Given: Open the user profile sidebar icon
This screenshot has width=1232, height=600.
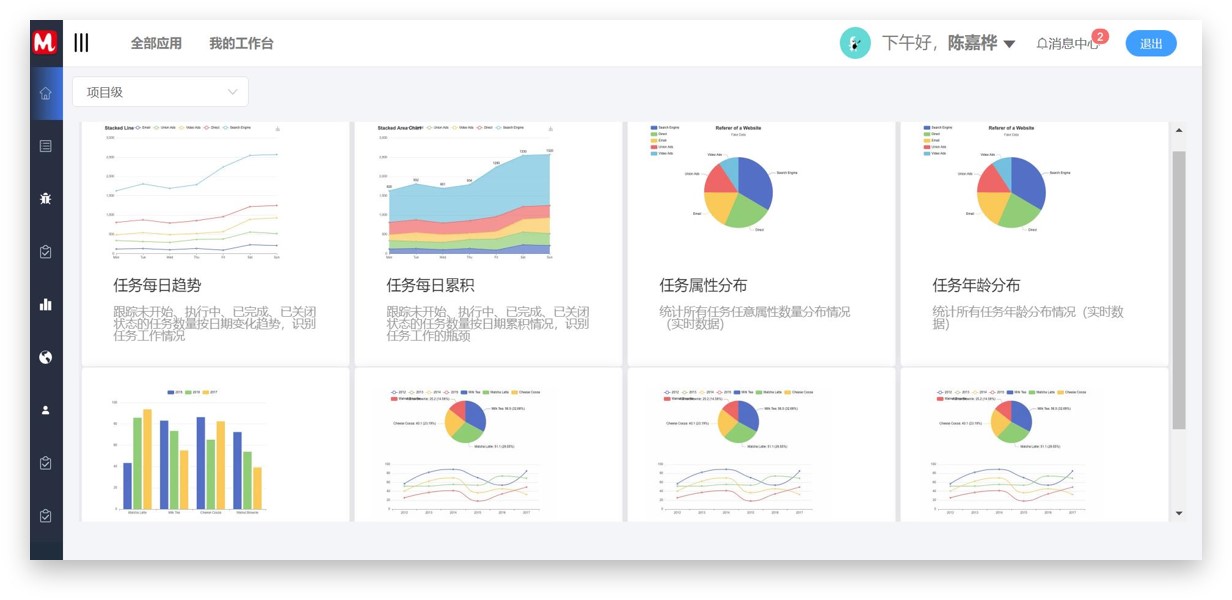Looking at the screenshot, I should point(45,410).
